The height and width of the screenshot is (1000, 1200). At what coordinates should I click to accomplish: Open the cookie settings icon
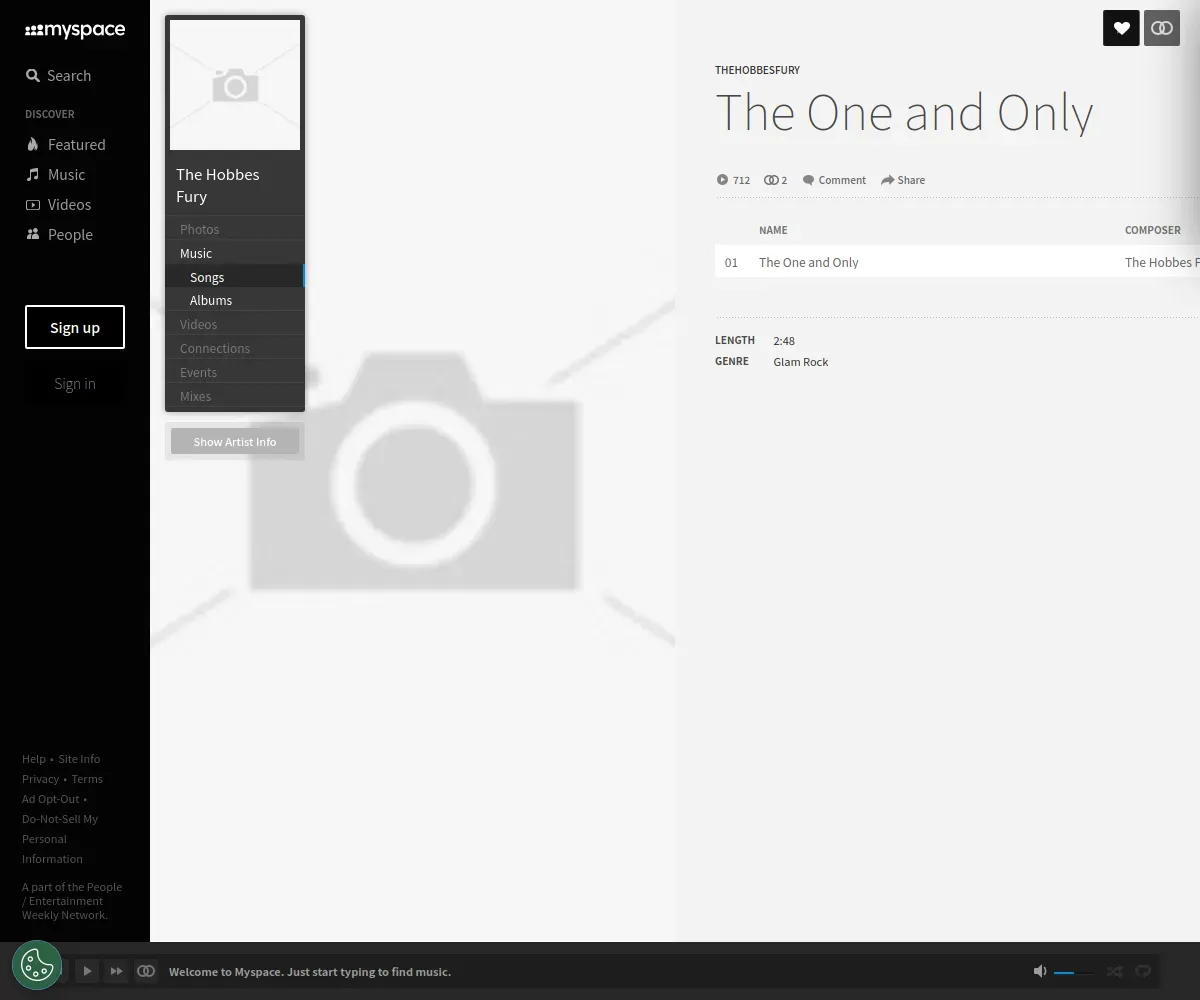coord(37,965)
